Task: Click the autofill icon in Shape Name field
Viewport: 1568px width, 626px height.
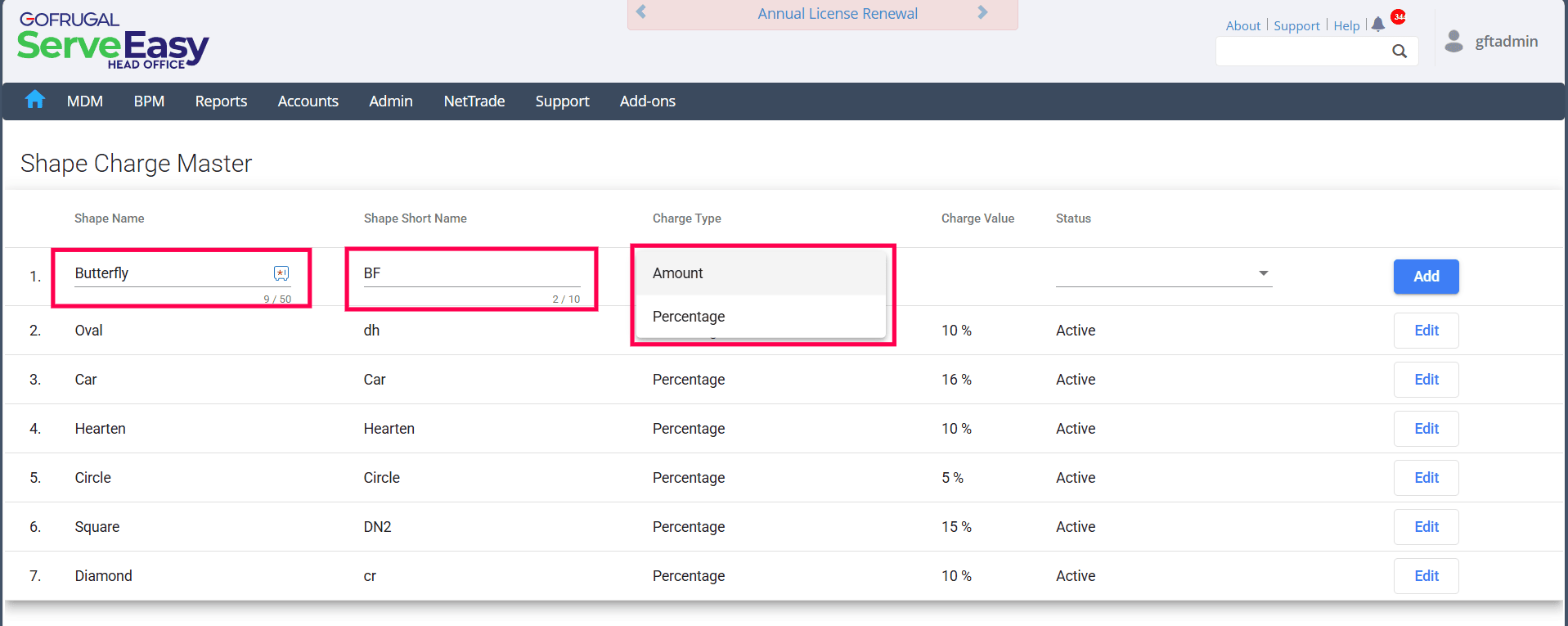Action: click(x=281, y=273)
